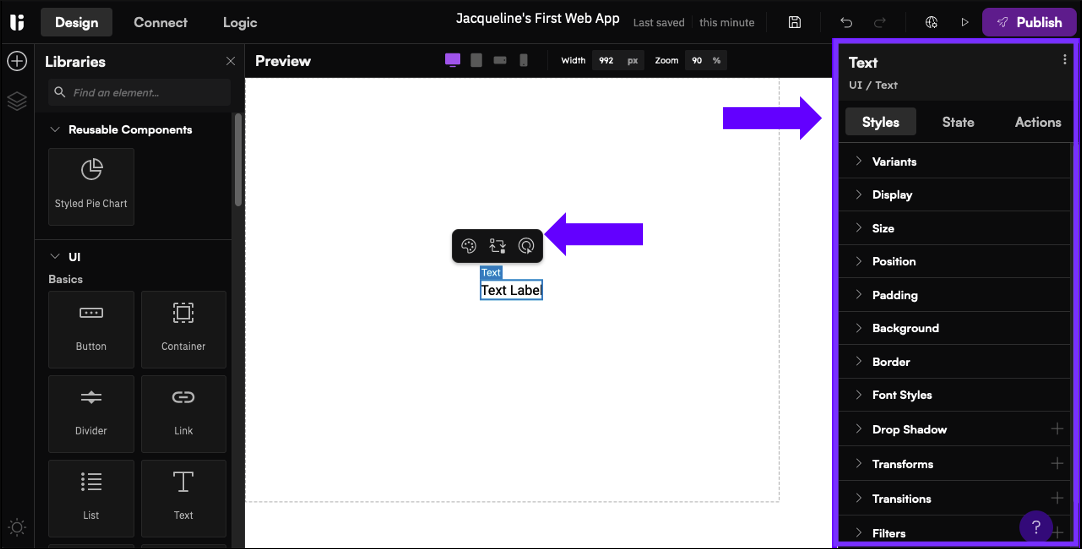Click the Width px input field
This screenshot has width=1082, height=549.
(x=618, y=61)
